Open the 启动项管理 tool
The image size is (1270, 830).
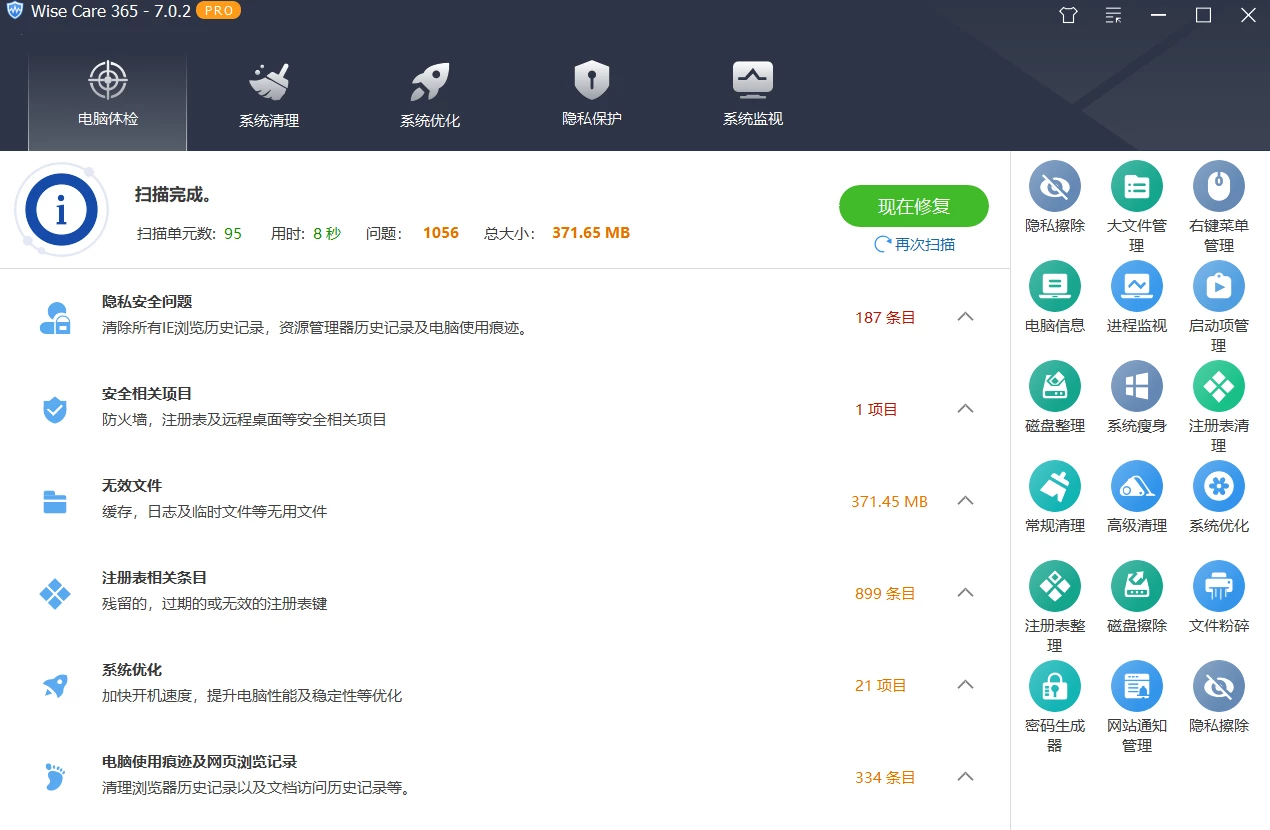(x=1219, y=287)
